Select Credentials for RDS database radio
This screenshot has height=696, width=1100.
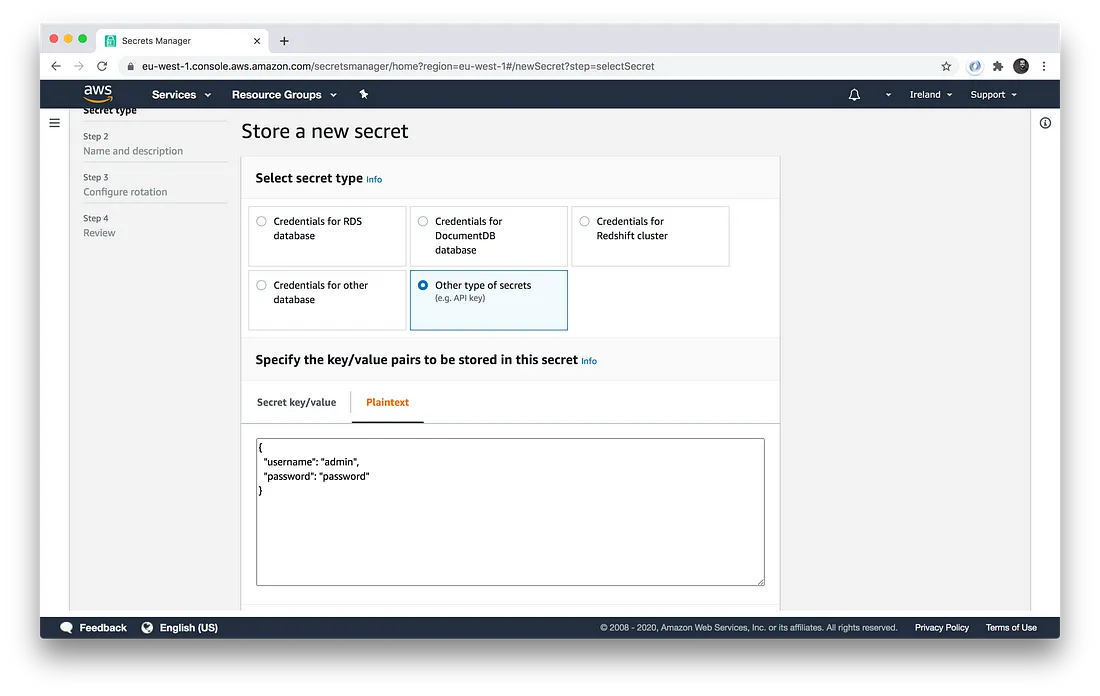[261, 221]
